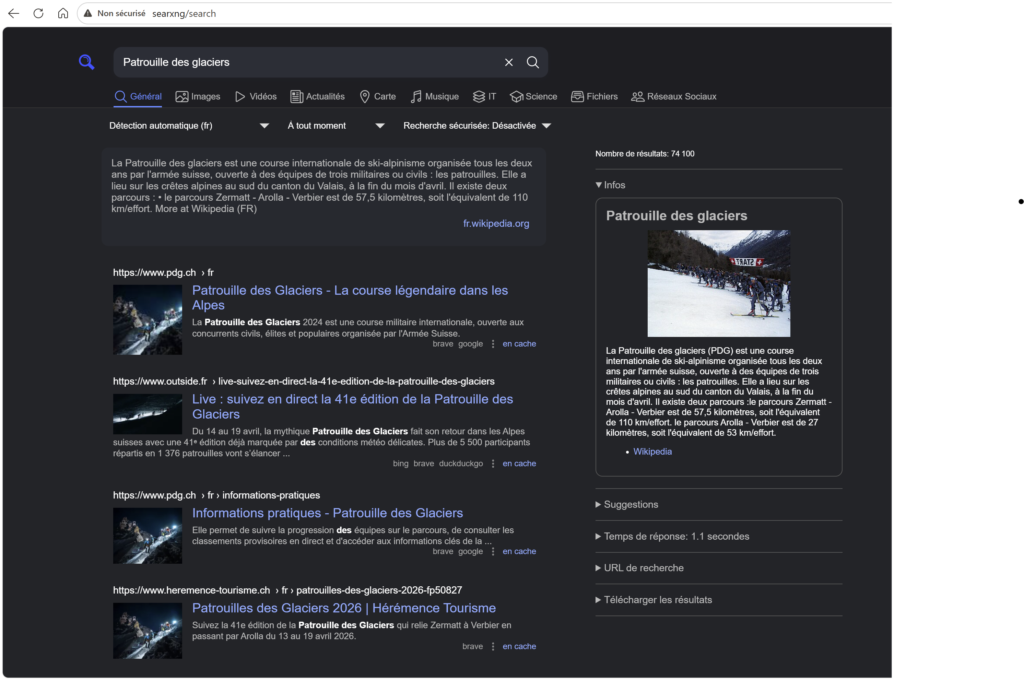Open the three-dot menu on the first result
Image resolution: width=1024 pixels, height=680 pixels.
(x=494, y=343)
